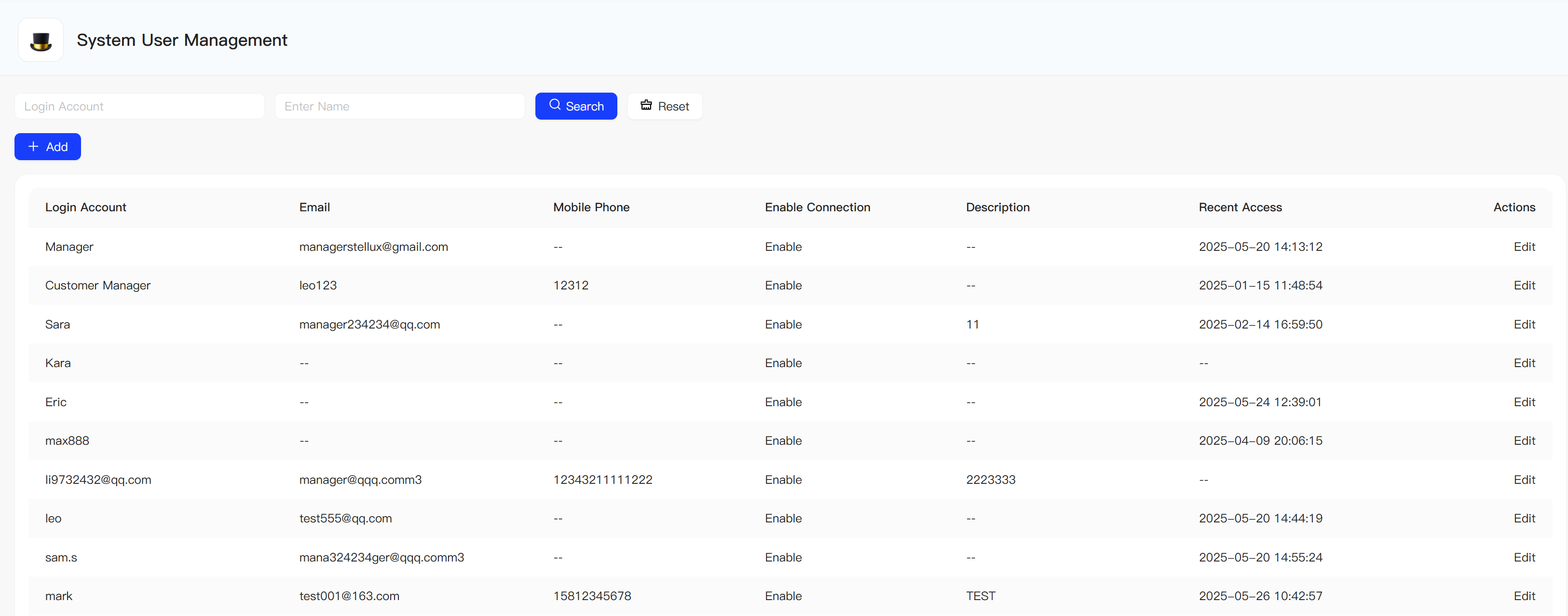1568x616 pixels.
Task: Click Enable status in Manager row
Action: tap(783, 246)
